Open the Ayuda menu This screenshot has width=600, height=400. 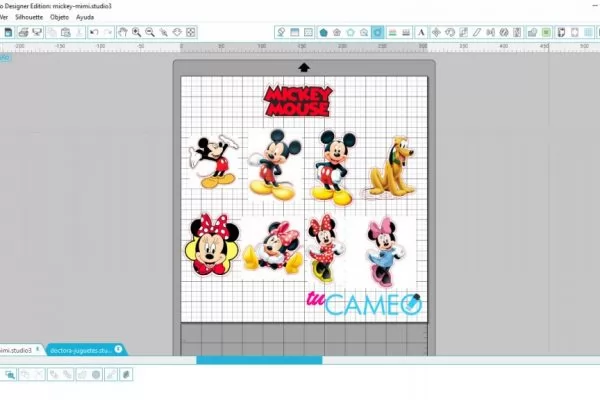[85, 17]
